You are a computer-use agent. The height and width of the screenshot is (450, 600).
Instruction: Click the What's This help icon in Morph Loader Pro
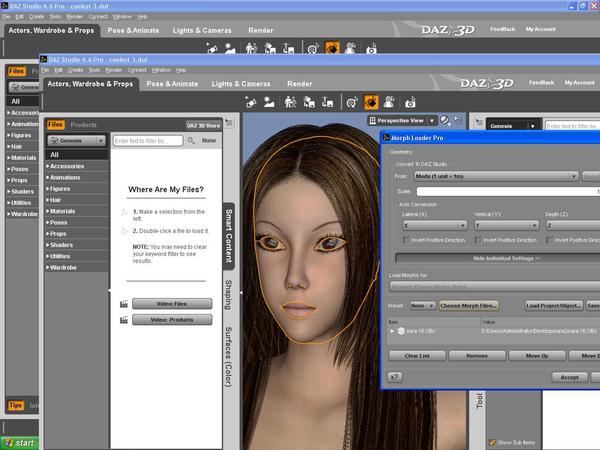(x=395, y=377)
